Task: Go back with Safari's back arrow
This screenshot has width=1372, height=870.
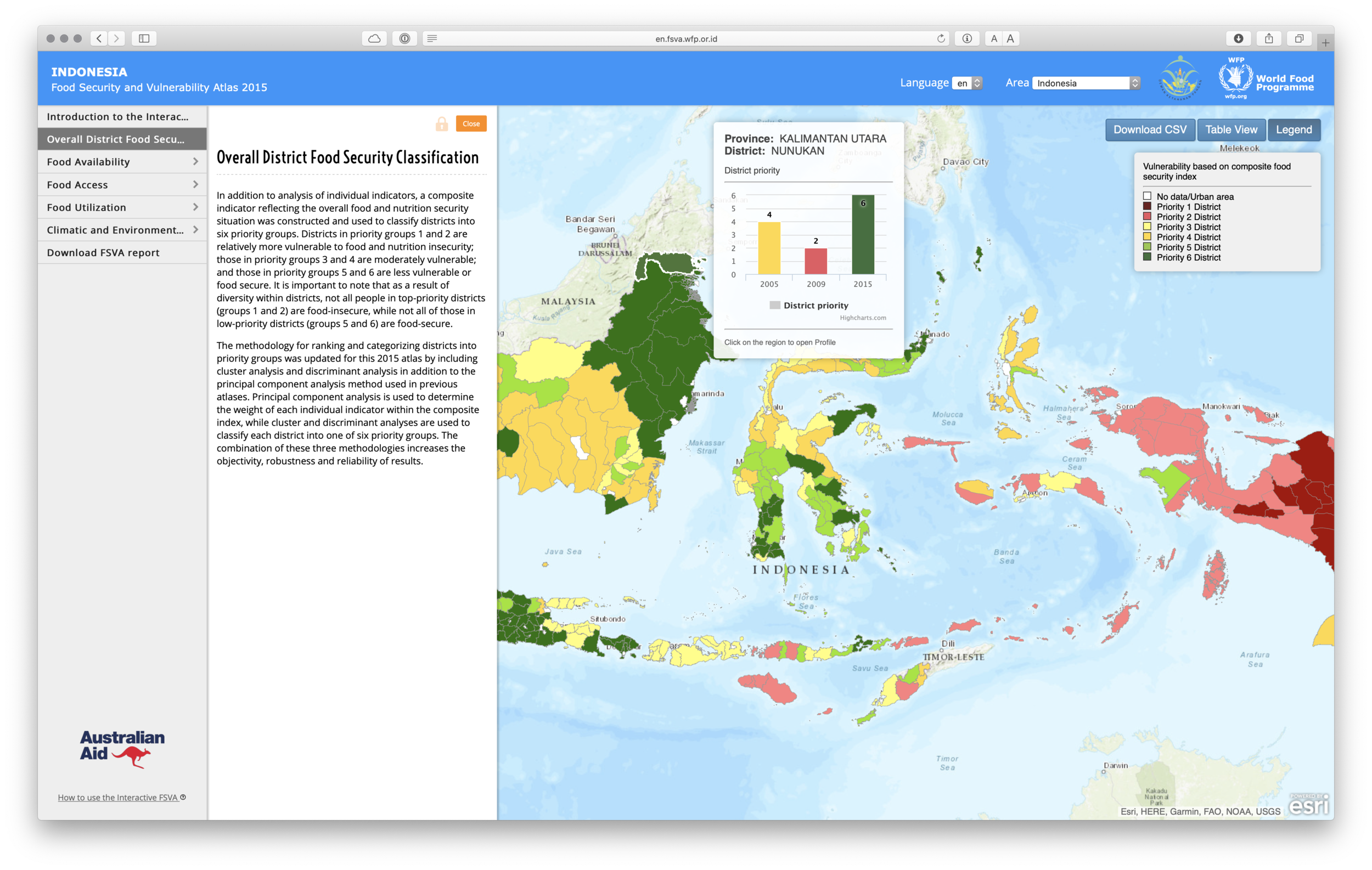Action: [99, 38]
